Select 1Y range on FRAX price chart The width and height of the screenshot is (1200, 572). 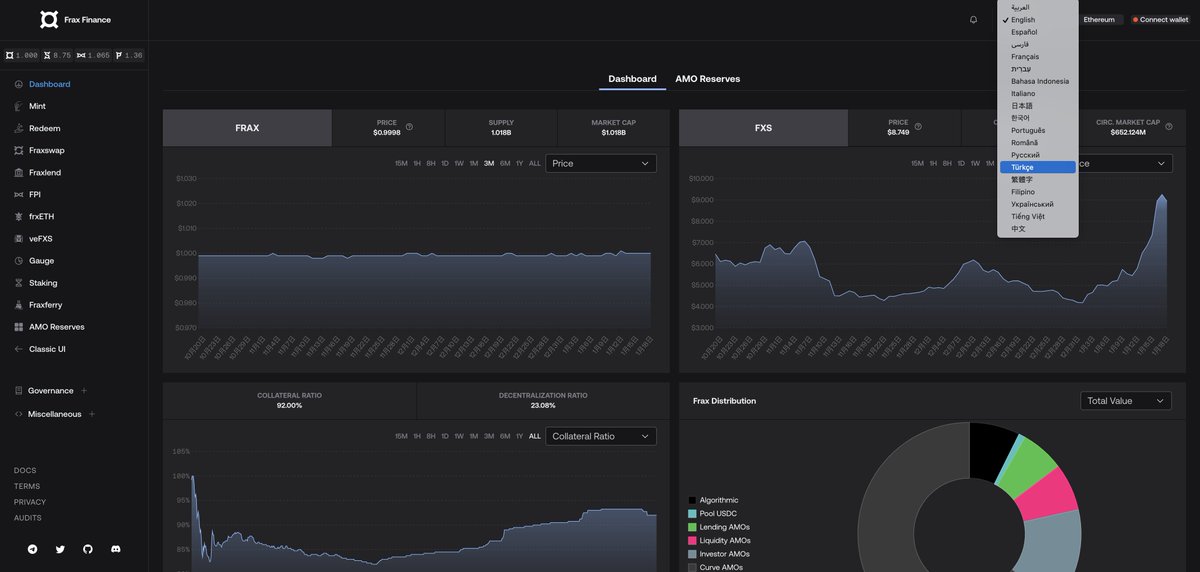tap(519, 163)
